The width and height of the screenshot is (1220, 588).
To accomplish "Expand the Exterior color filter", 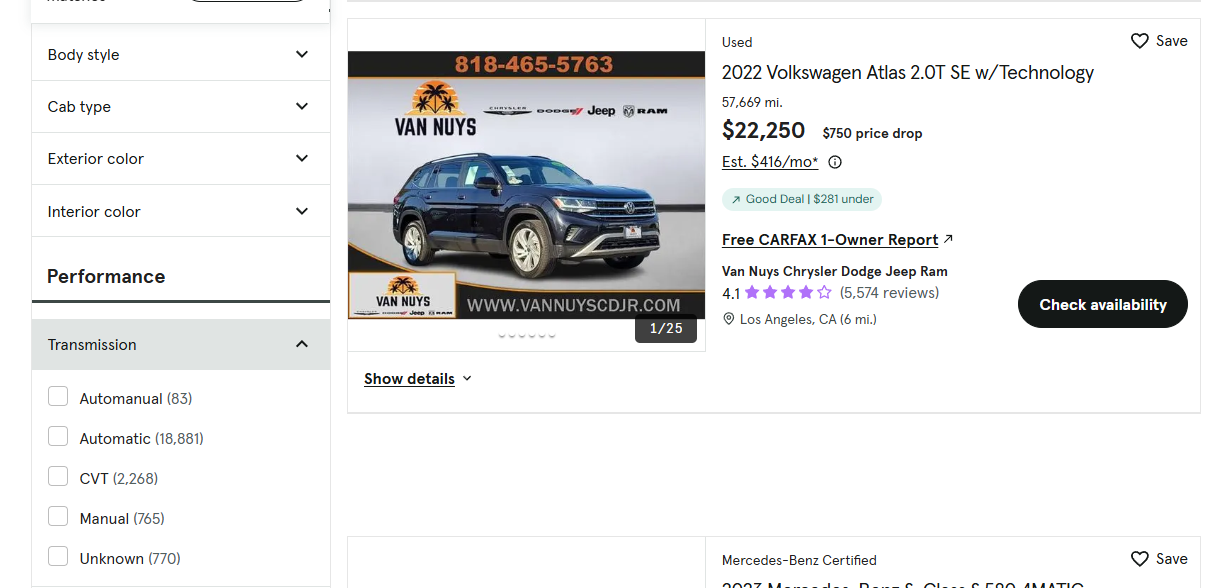I will tap(181, 159).
